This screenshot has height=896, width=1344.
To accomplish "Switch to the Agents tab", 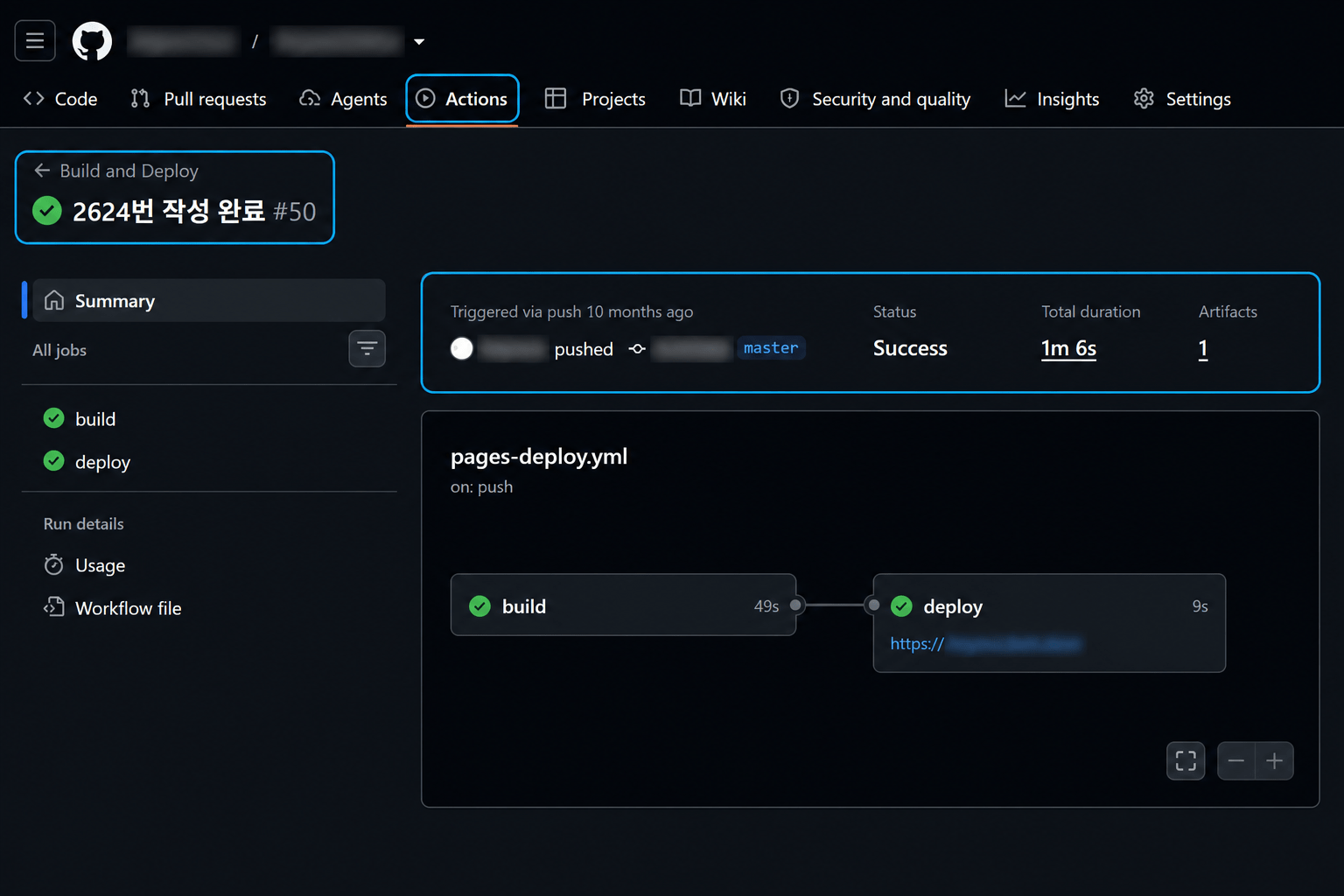I will [x=343, y=99].
